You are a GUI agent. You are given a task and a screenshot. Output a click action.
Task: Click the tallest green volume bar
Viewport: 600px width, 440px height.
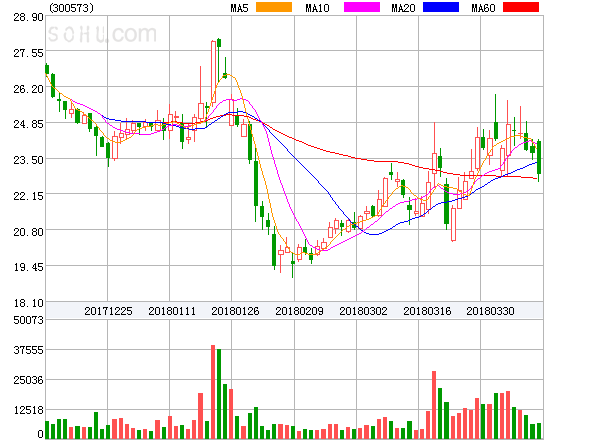(x=219, y=394)
